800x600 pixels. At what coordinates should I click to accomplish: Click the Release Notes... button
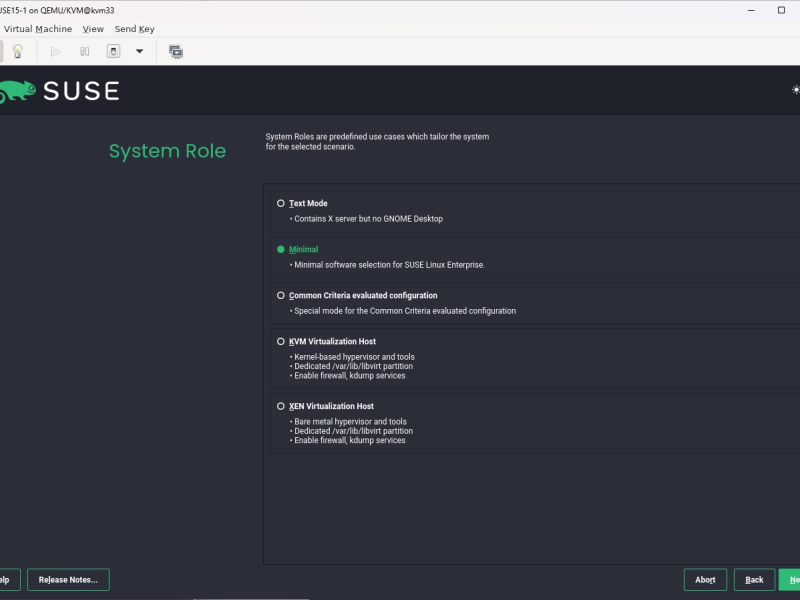click(x=68, y=580)
